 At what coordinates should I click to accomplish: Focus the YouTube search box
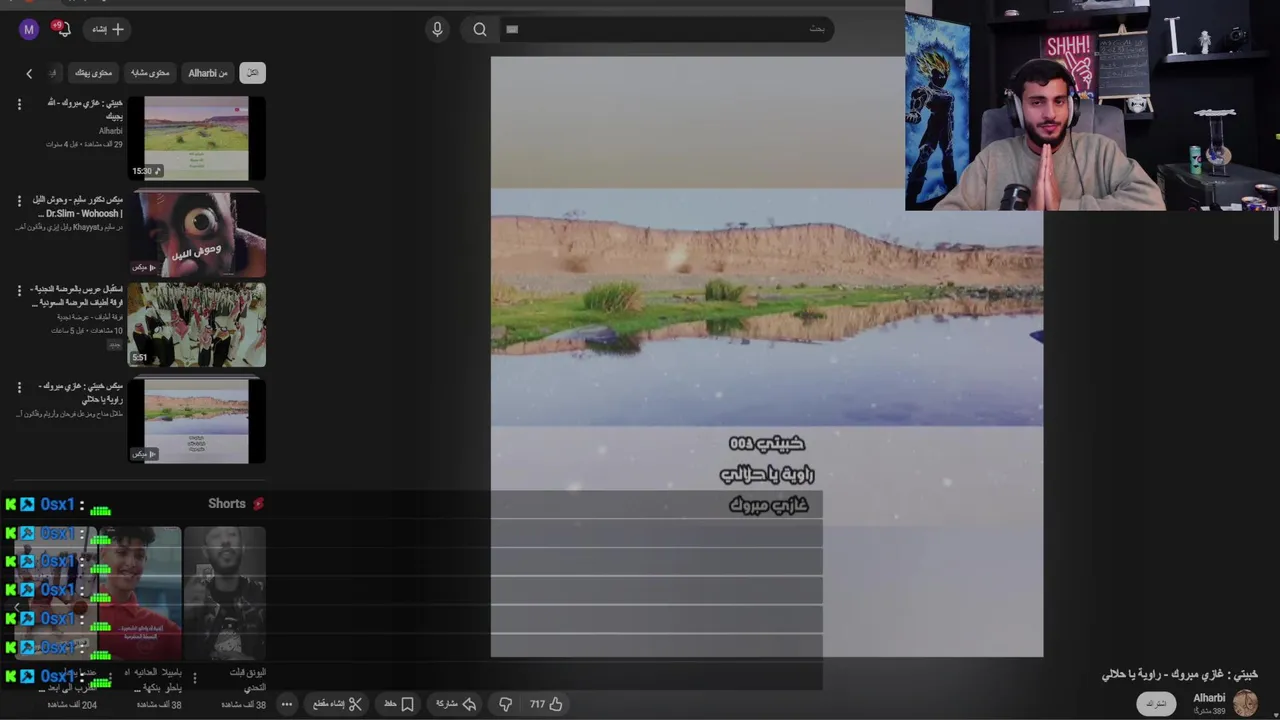665,29
